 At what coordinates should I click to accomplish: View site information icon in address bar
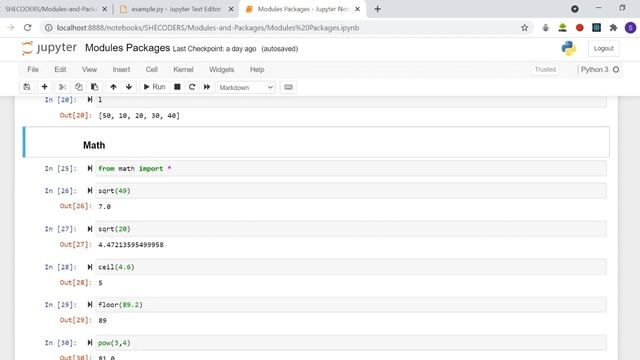(x=49, y=28)
